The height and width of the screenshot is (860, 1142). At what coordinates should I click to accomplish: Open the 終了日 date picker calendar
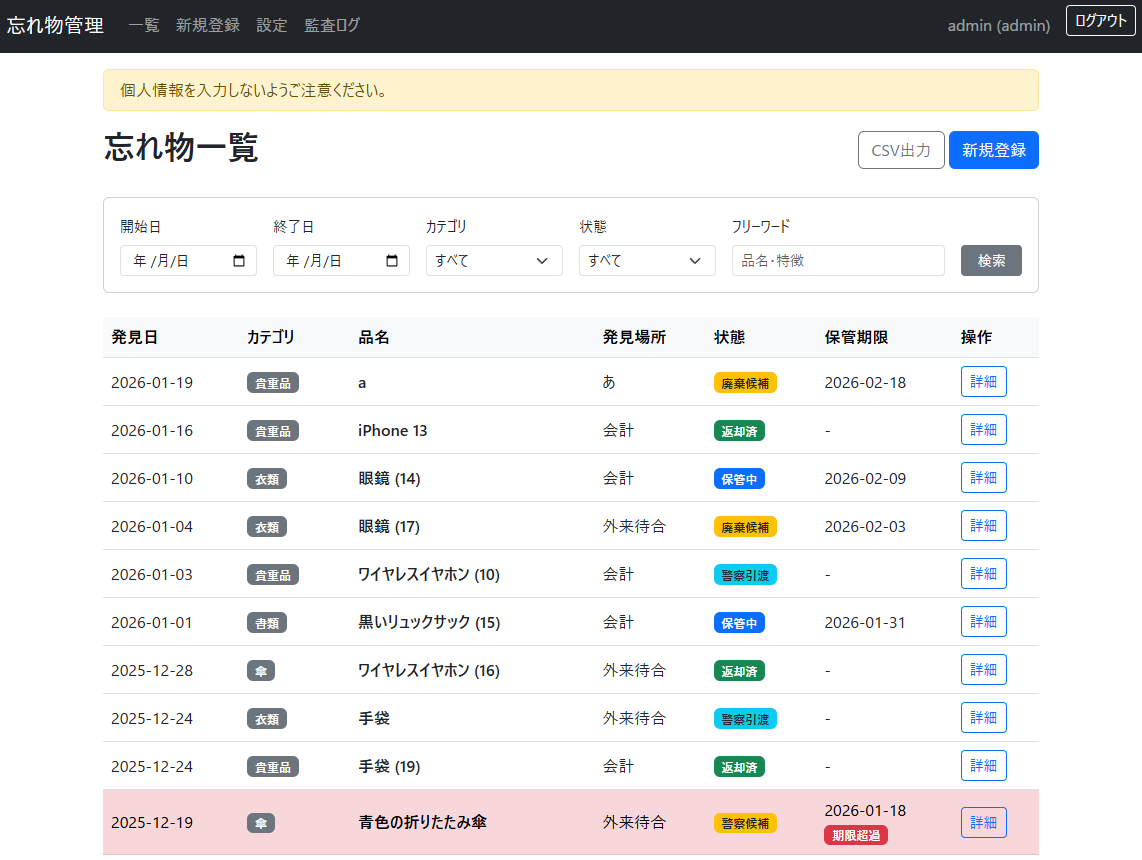pos(390,260)
